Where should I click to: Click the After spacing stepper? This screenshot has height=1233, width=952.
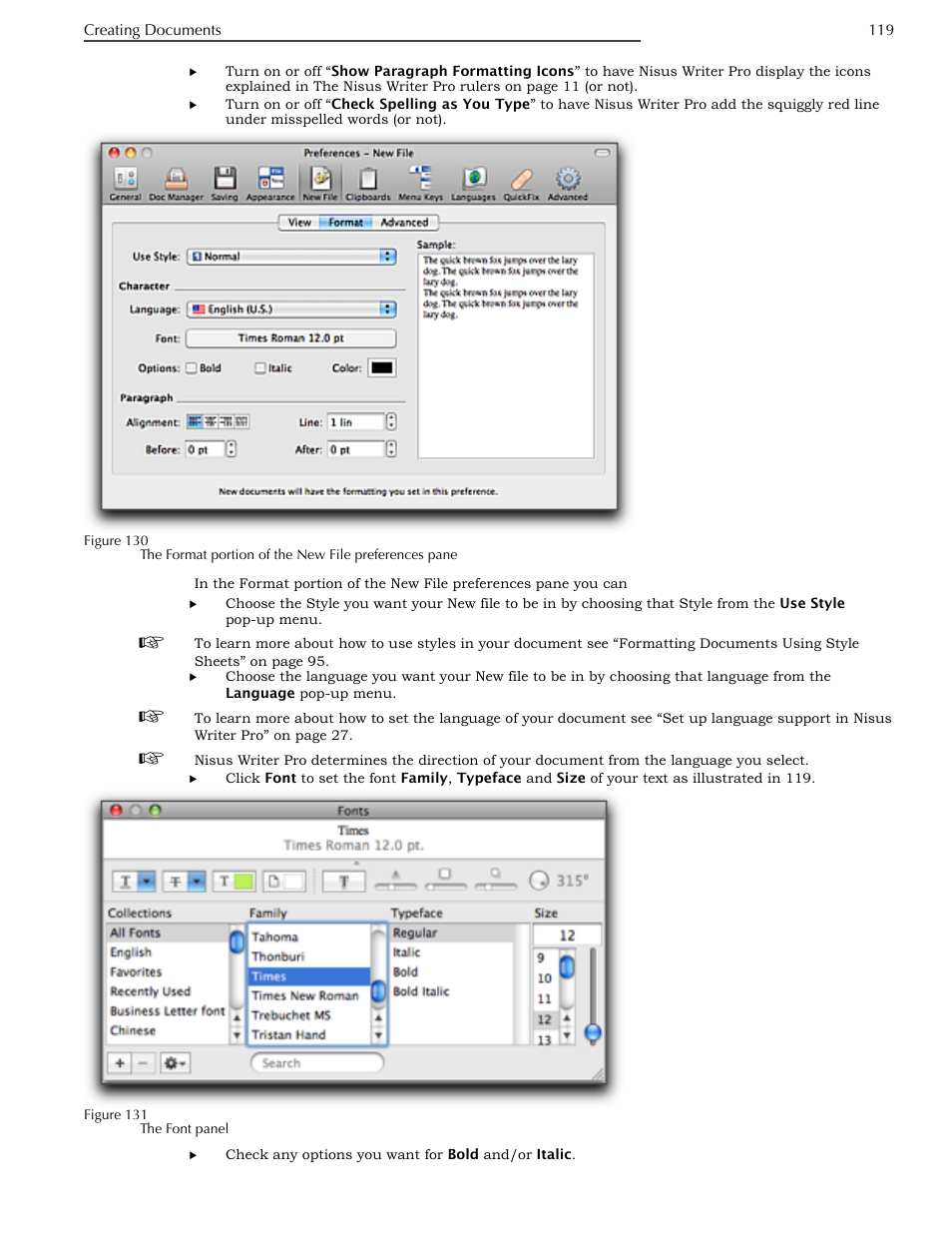click(x=391, y=449)
